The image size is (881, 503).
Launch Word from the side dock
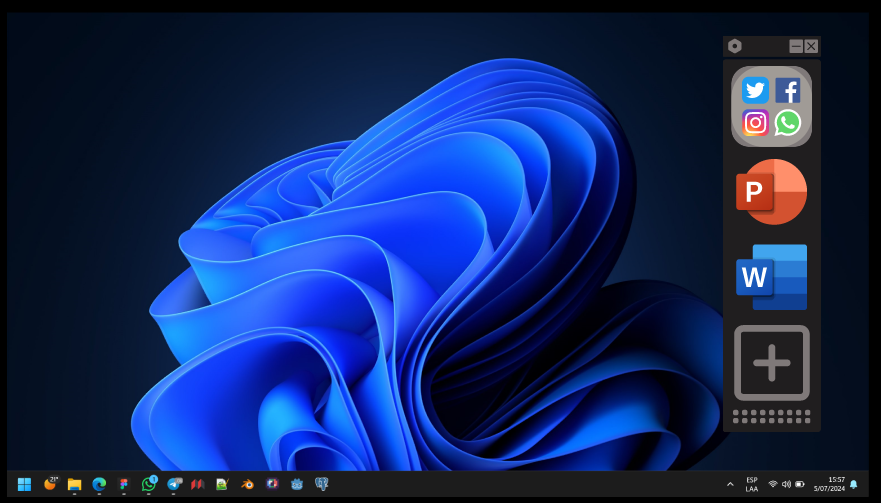pos(771,277)
